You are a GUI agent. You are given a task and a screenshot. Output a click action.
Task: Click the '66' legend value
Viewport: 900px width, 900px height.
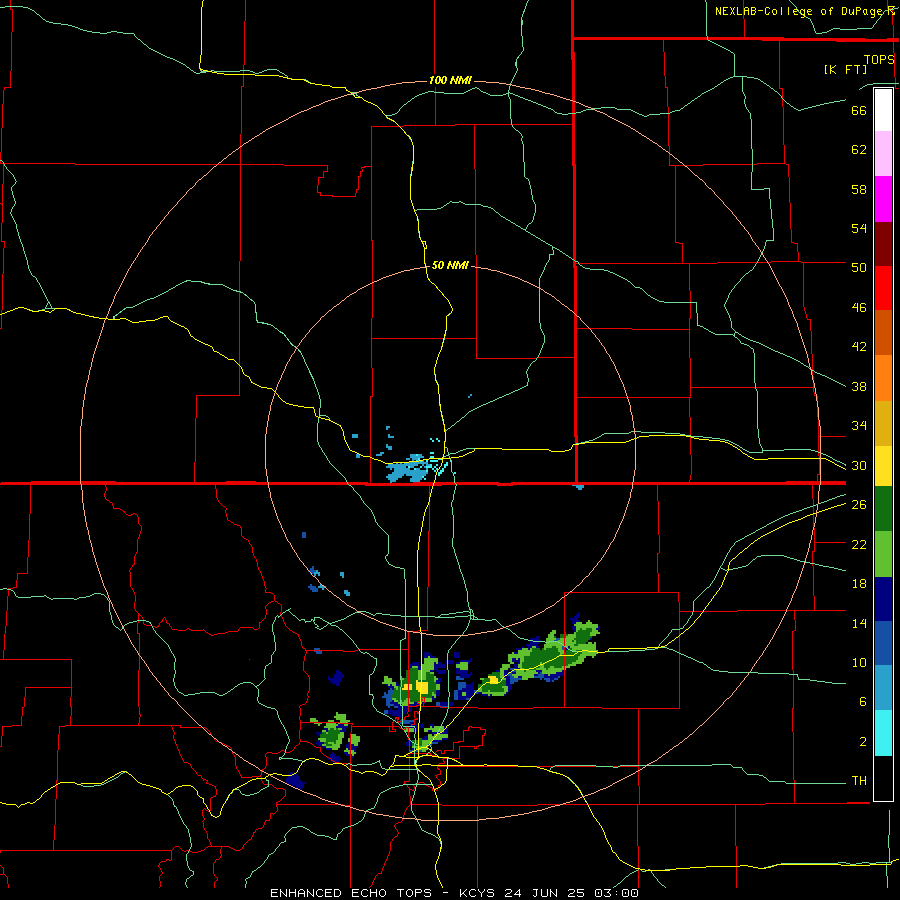click(859, 110)
